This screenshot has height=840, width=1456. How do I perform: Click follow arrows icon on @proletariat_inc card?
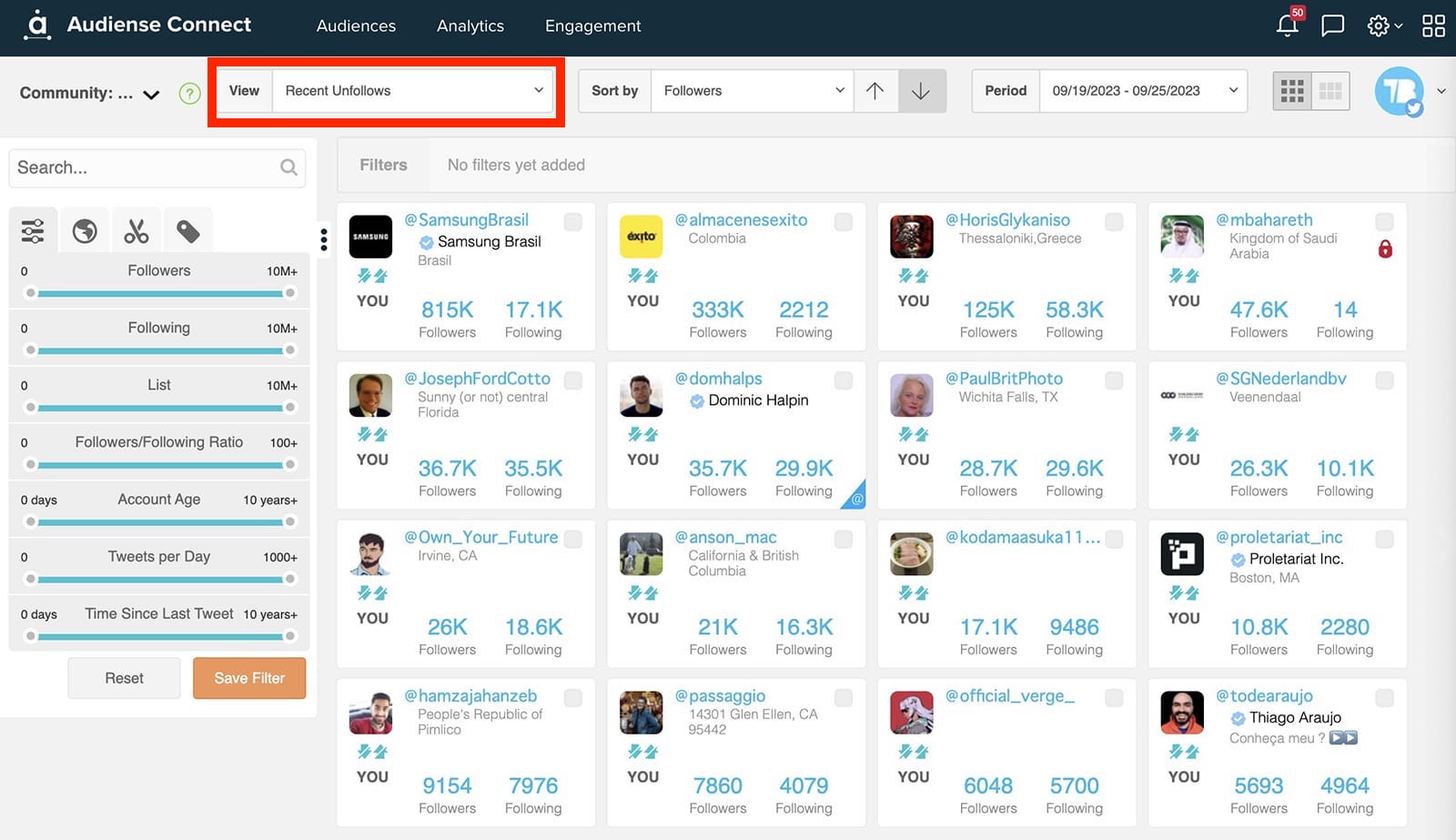(1184, 593)
